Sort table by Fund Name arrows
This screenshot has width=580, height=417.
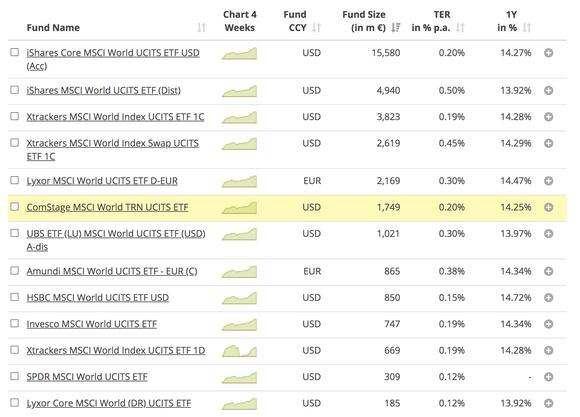(201, 27)
